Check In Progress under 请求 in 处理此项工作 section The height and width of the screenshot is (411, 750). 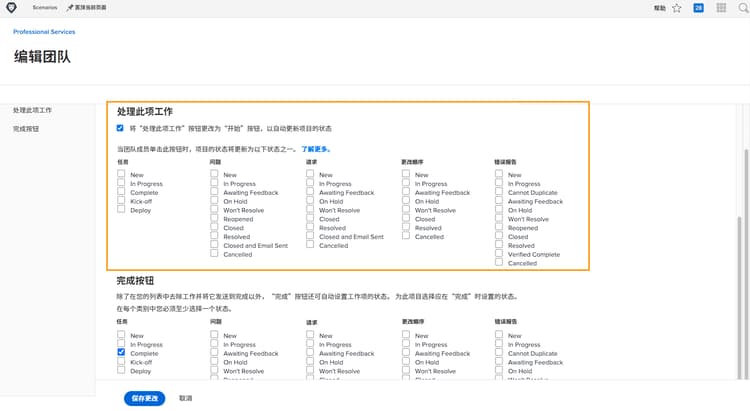click(x=310, y=182)
